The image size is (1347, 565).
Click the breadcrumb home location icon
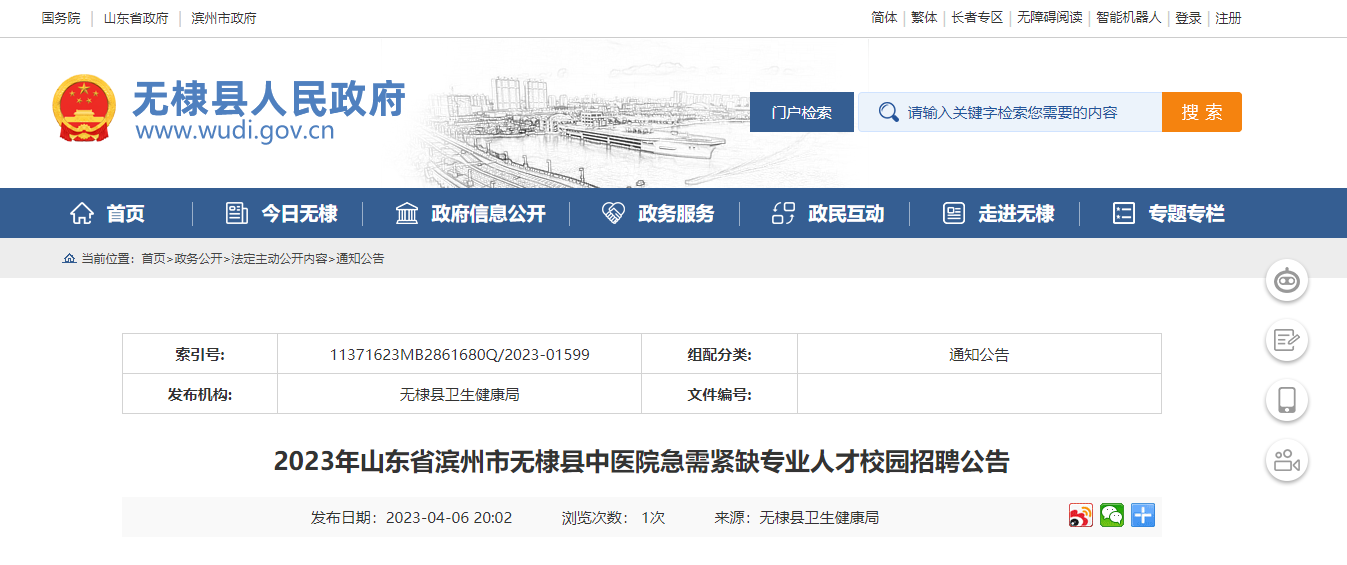69,258
